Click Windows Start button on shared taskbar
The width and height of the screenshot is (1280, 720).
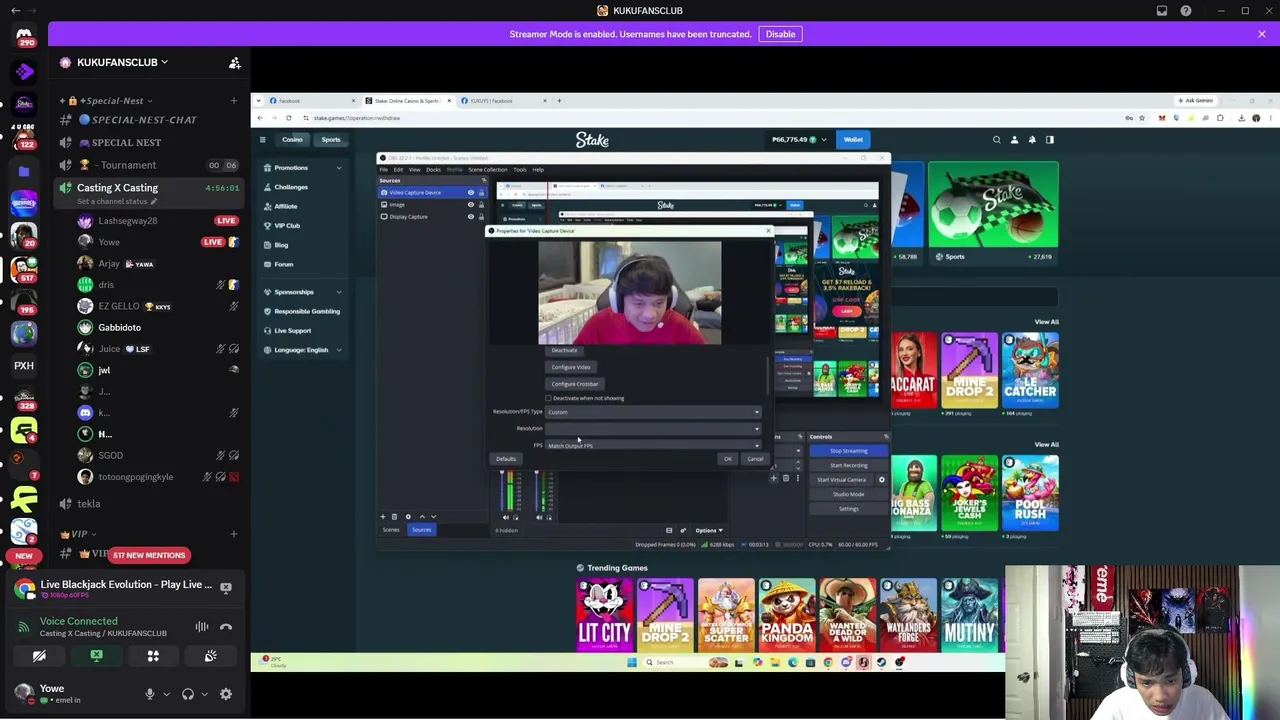point(632,662)
